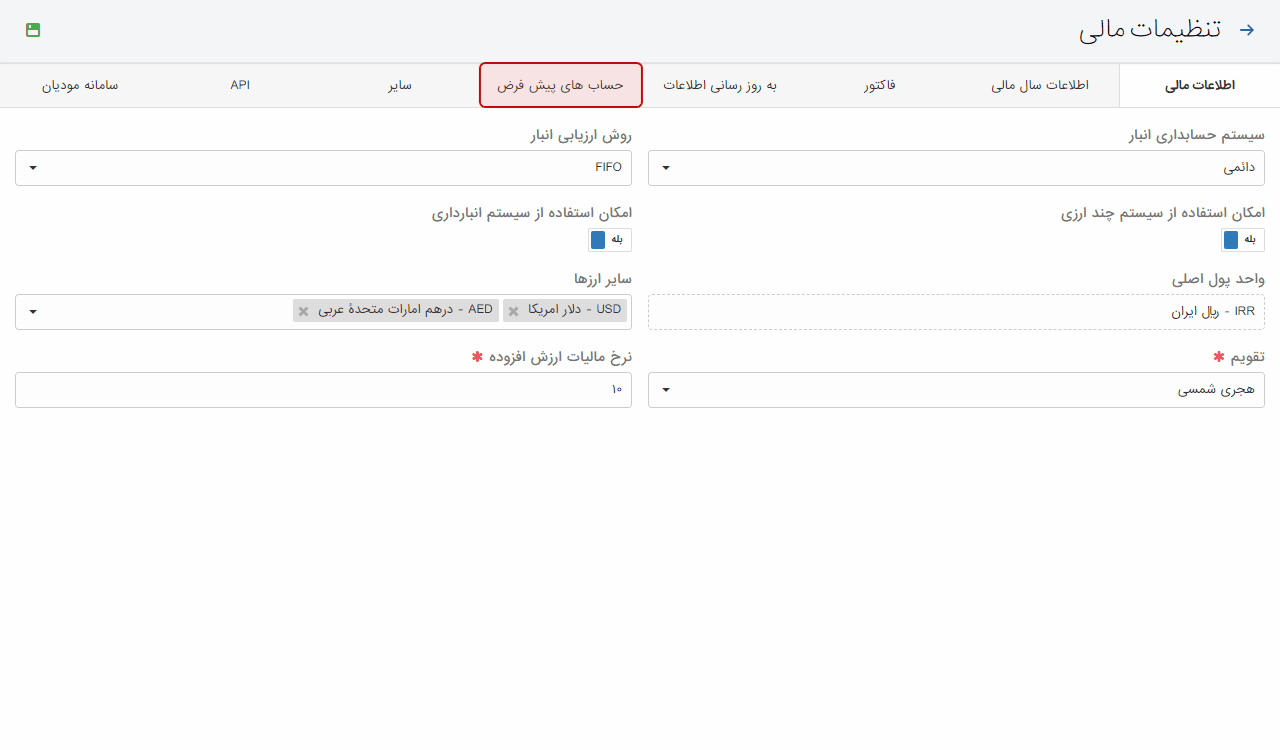Switch to حساب های پیش فرض tab
Image resolution: width=1280 pixels, height=750 pixels.
(x=561, y=86)
